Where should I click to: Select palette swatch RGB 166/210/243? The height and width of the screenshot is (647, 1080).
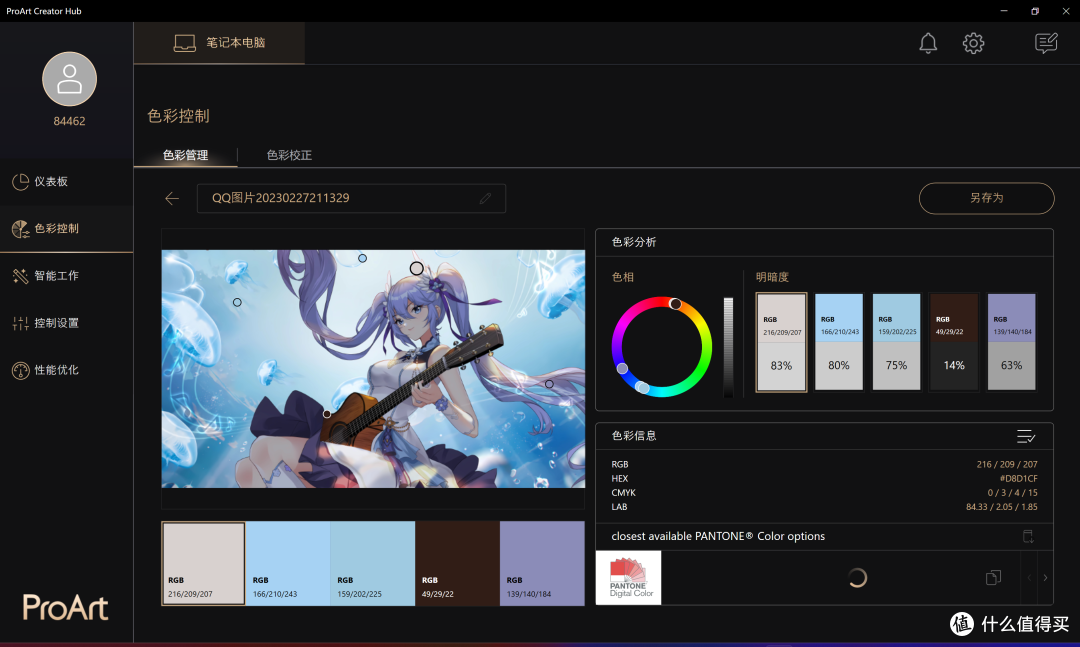[x=288, y=564]
